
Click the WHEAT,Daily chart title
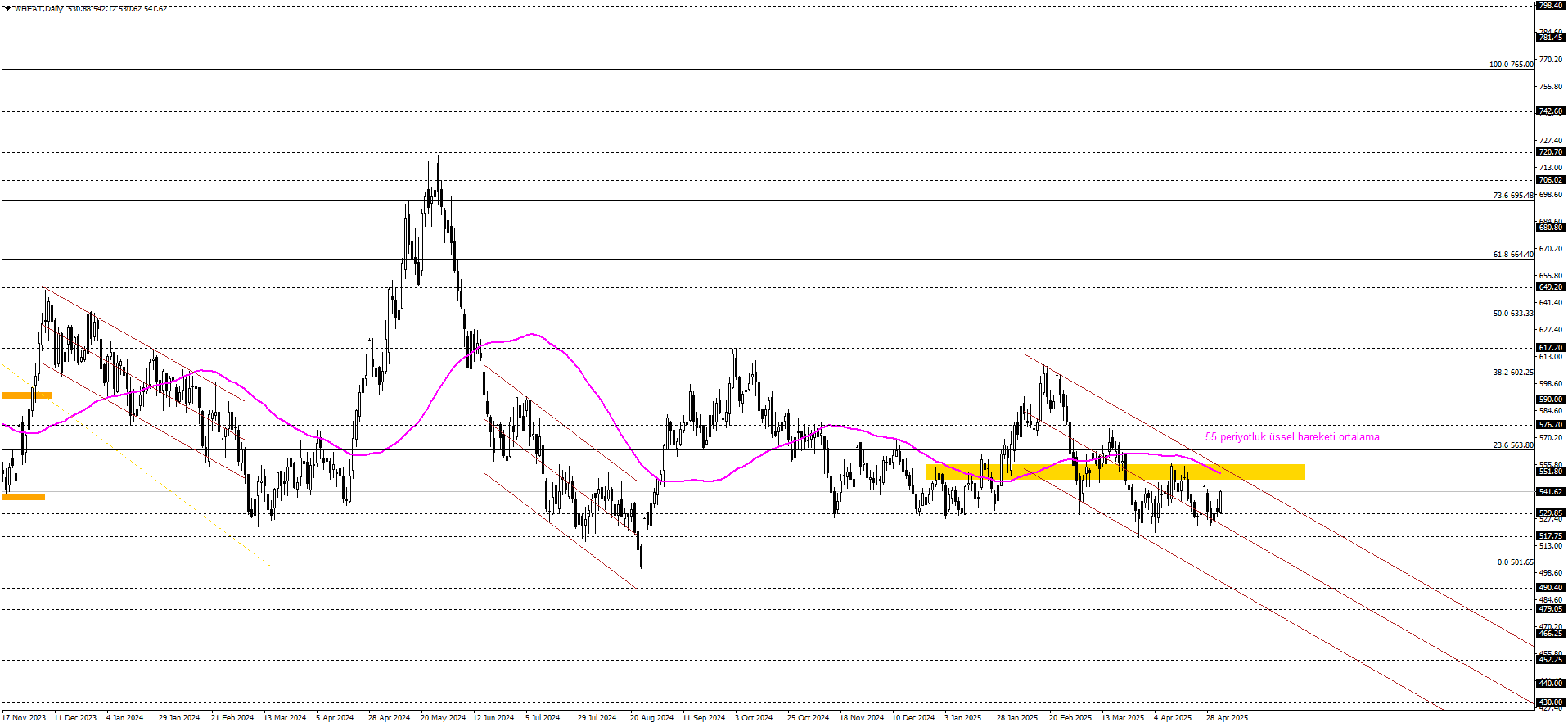click(x=38, y=9)
